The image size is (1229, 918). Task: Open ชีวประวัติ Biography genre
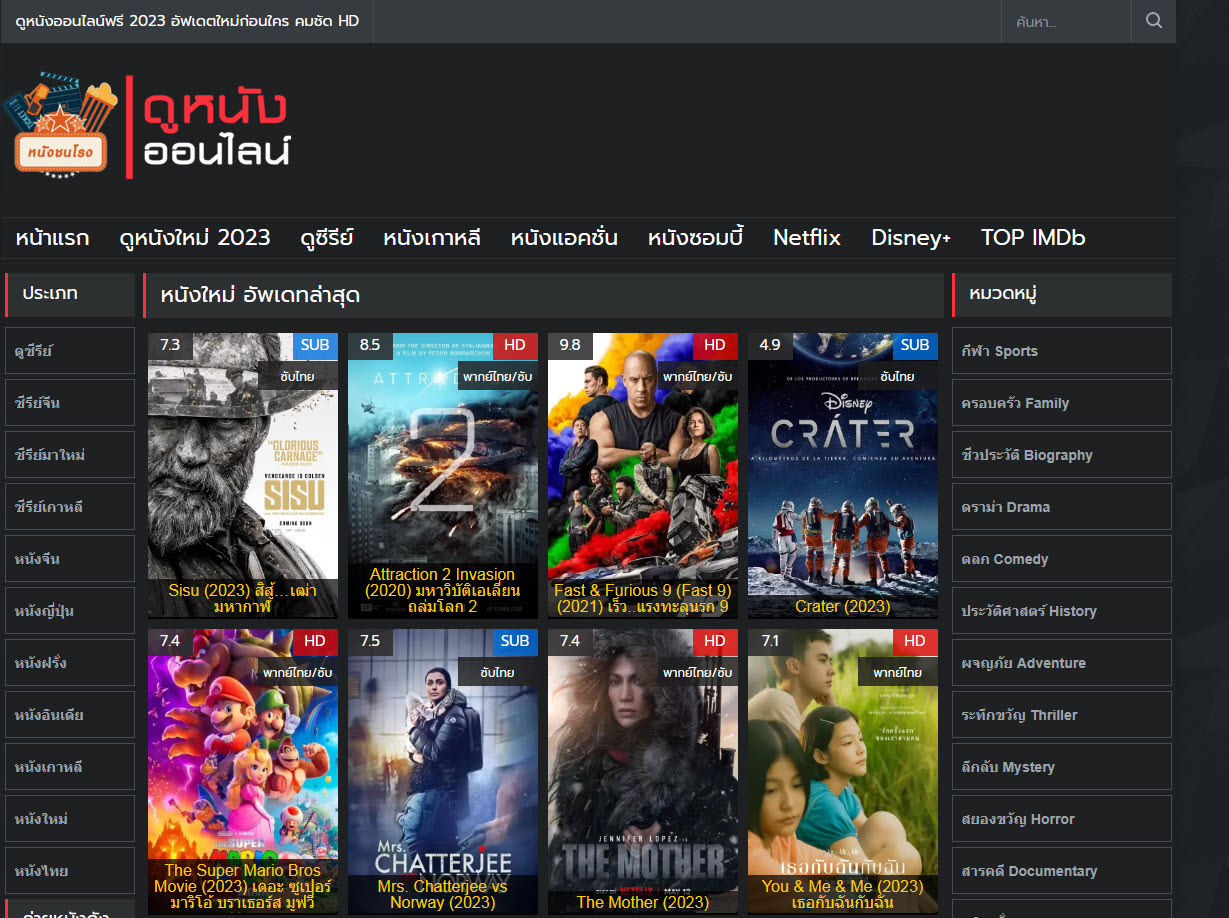click(x=1062, y=455)
